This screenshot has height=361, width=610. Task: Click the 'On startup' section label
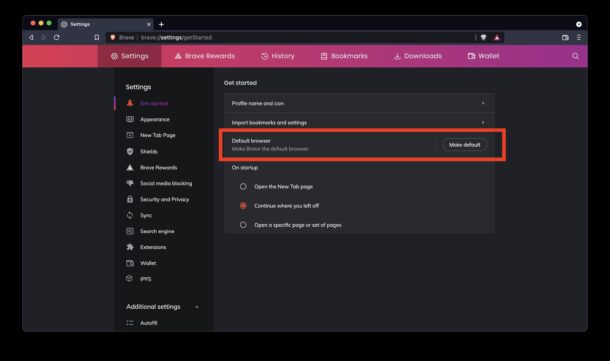(245, 168)
